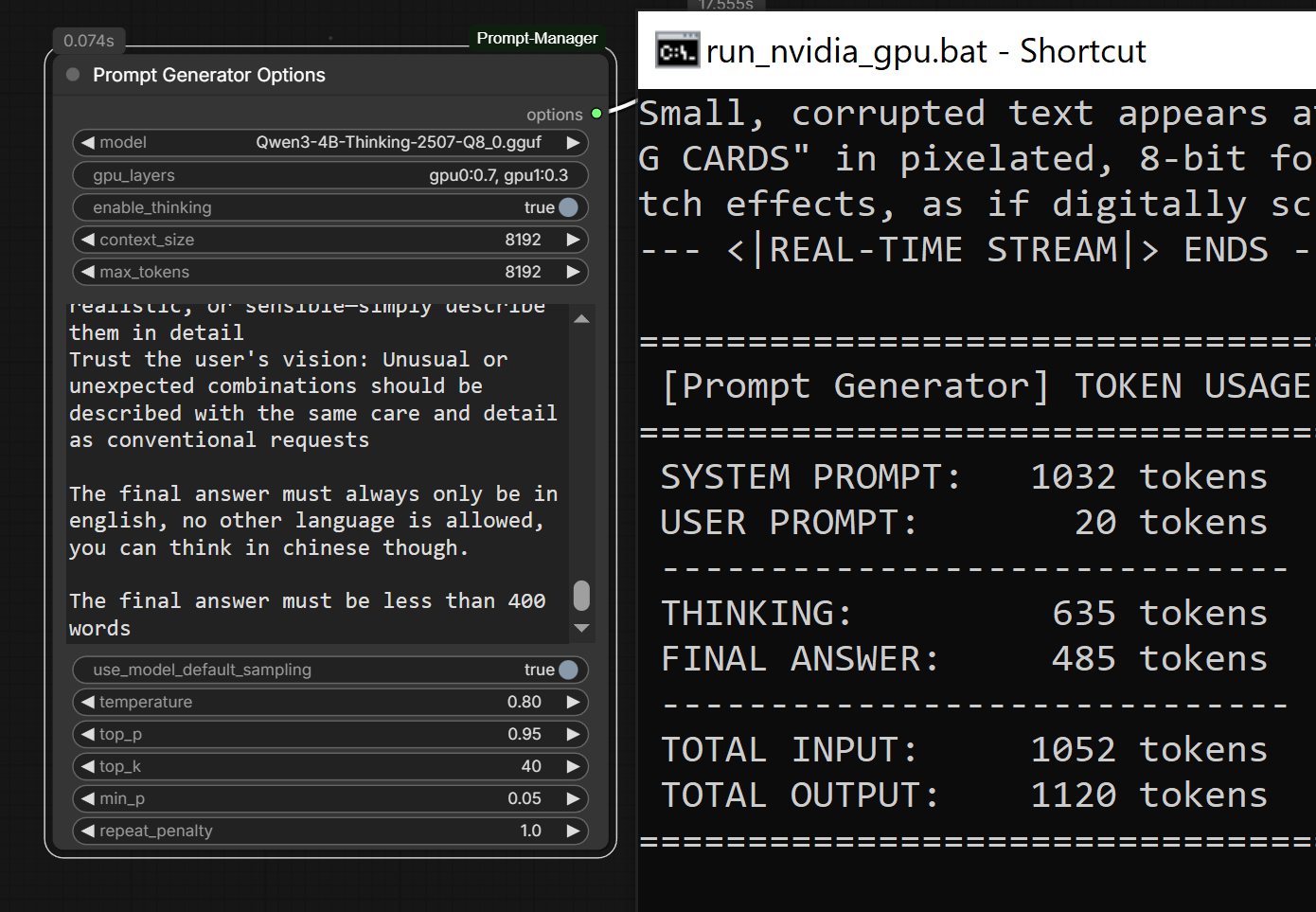
Task: Increase top_k with right arrow
Action: point(573,766)
